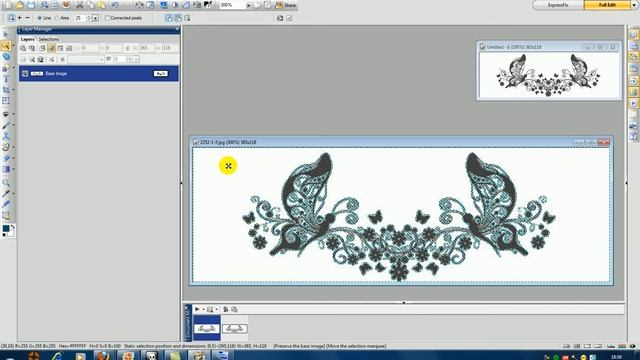Click the add-to-selection plus mode icon
The image size is (640, 360).
(x=19, y=18)
